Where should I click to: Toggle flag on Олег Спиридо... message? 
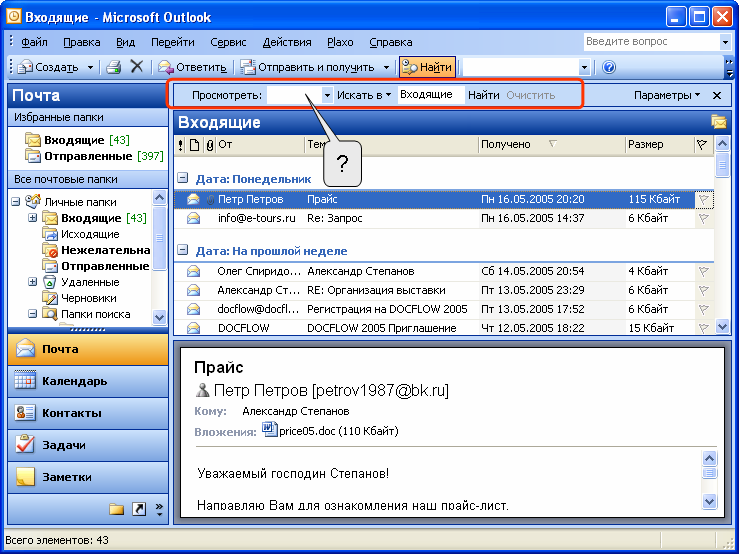coord(704,272)
